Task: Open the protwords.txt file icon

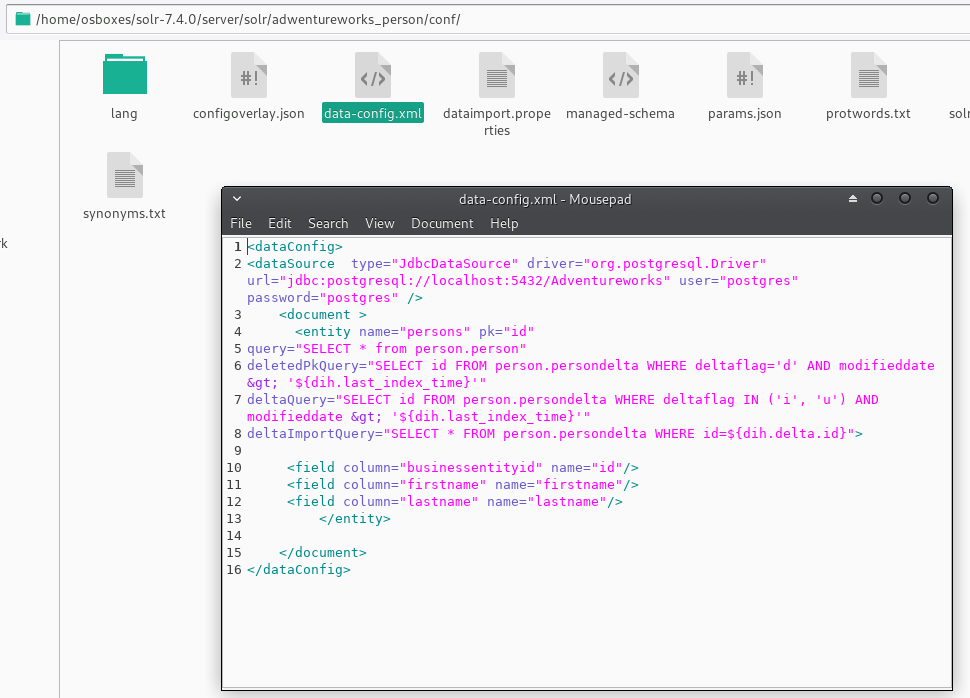Action: pyautogui.click(x=868, y=75)
